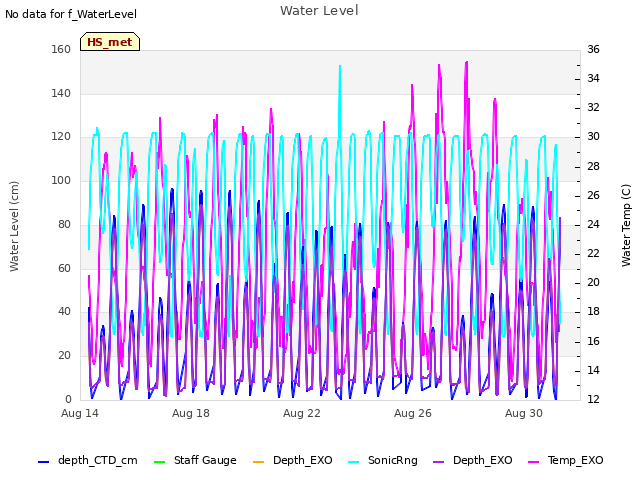Click the 24 right-axis temperature label
640x480 pixels.
[593, 224]
